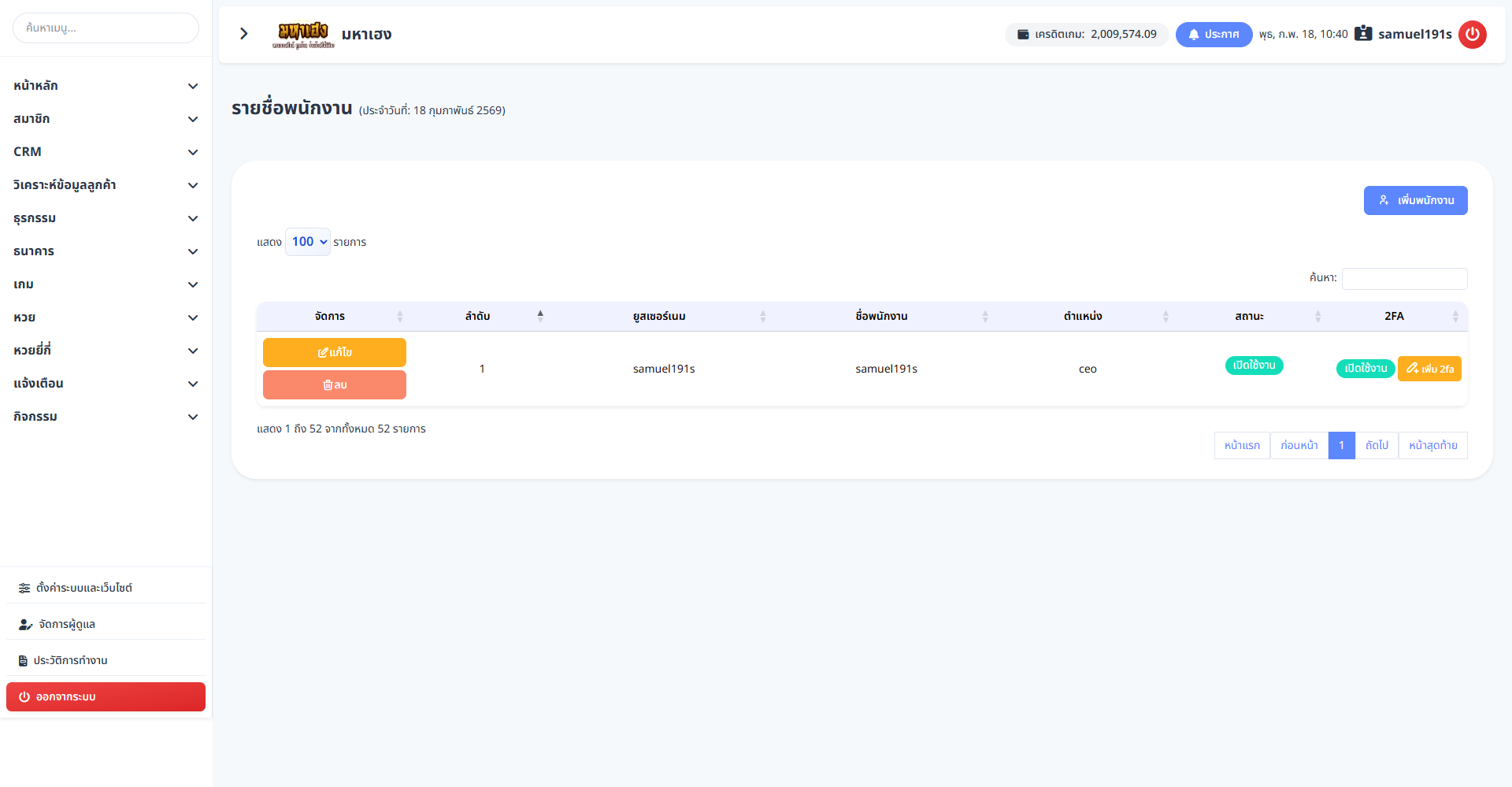Viewport: 1512px width, 787px height.
Task: Click the red power icon in header
Action: tap(1472, 35)
